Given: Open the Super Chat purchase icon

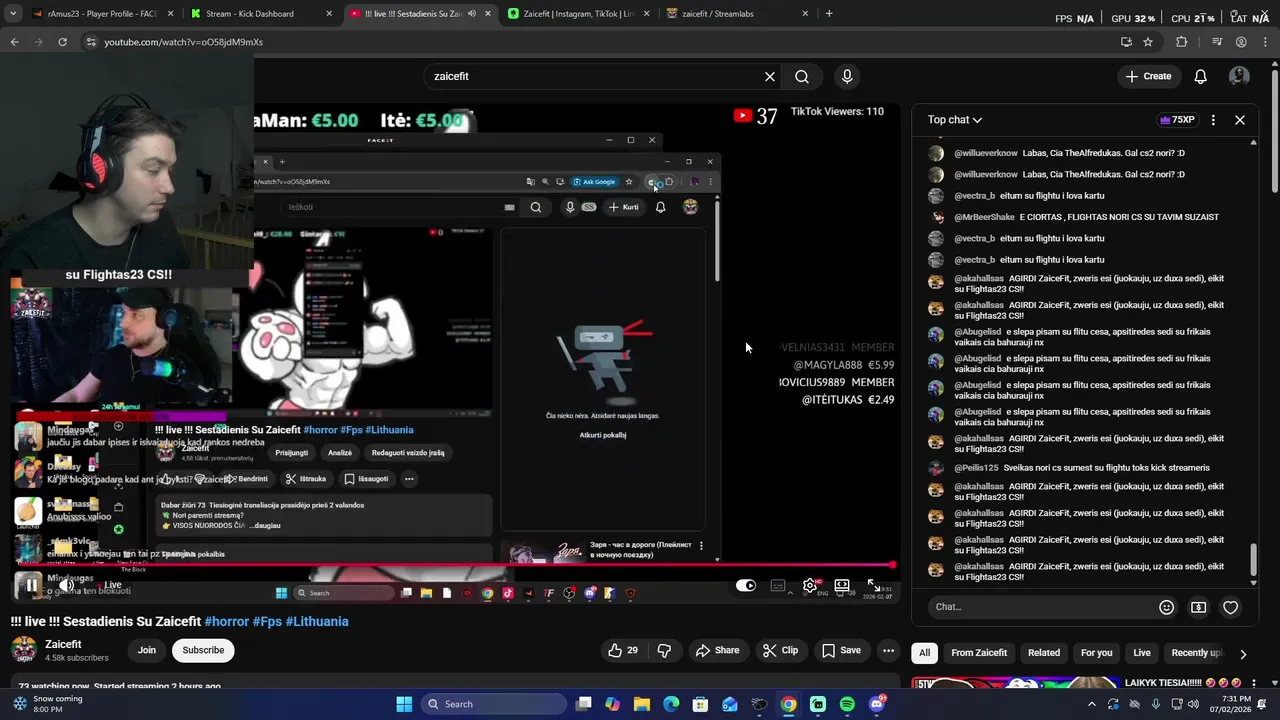Looking at the screenshot, I should [x=1198, y=607].
